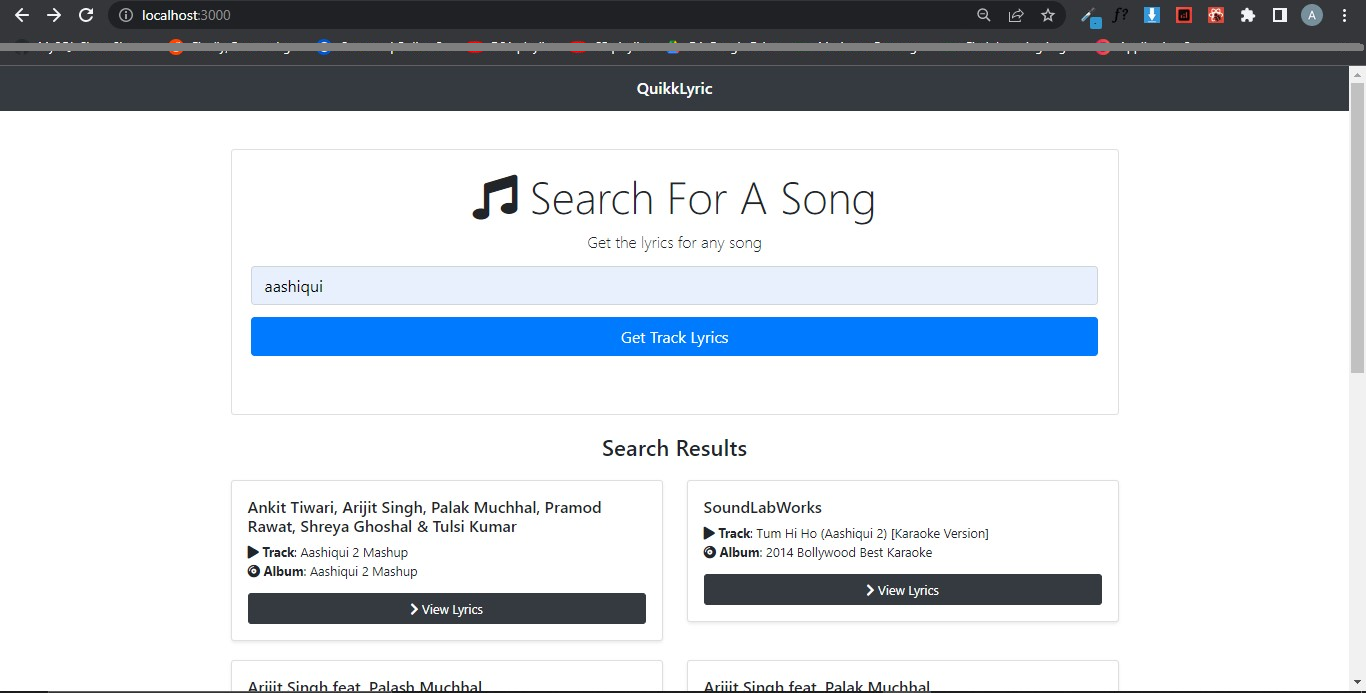Click the forward navigation arrow
Viewport: 1366px width, 693px height.
point(54,15)
